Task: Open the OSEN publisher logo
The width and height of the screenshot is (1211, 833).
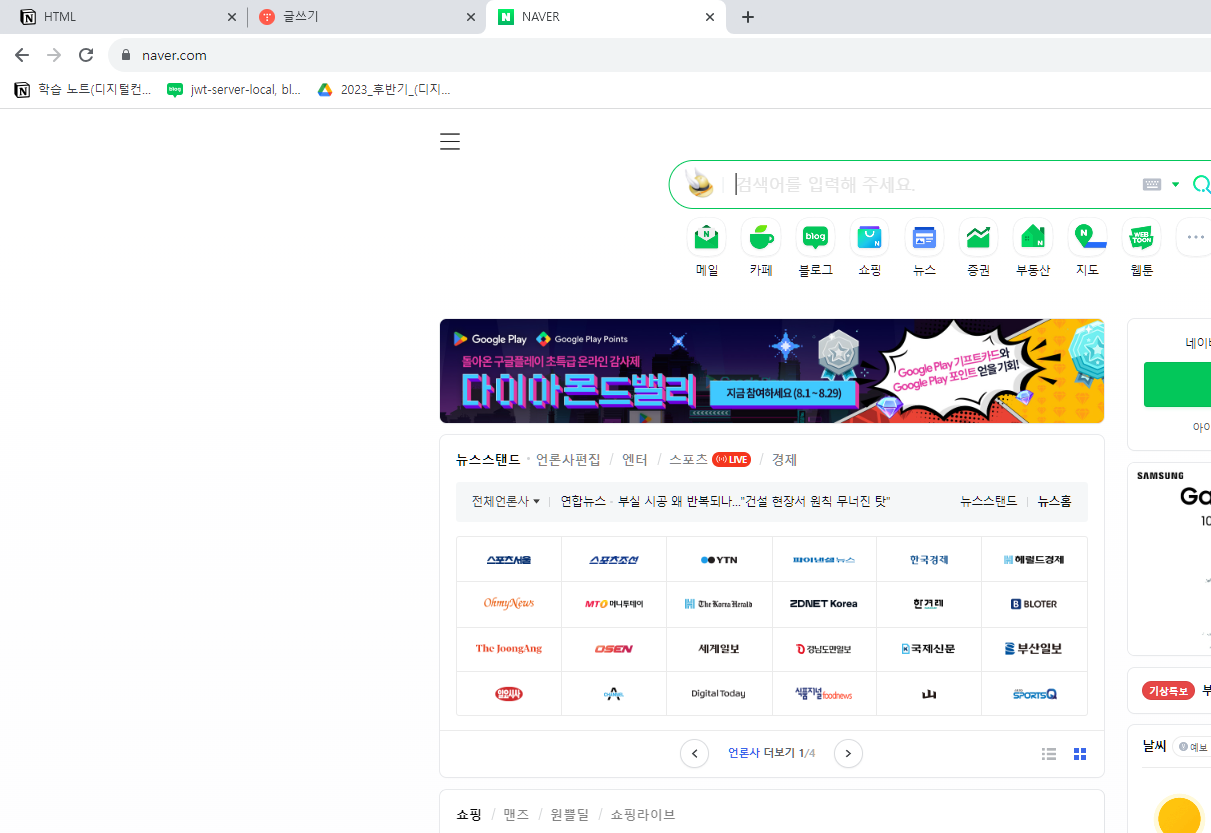Action: click(614, 649)
